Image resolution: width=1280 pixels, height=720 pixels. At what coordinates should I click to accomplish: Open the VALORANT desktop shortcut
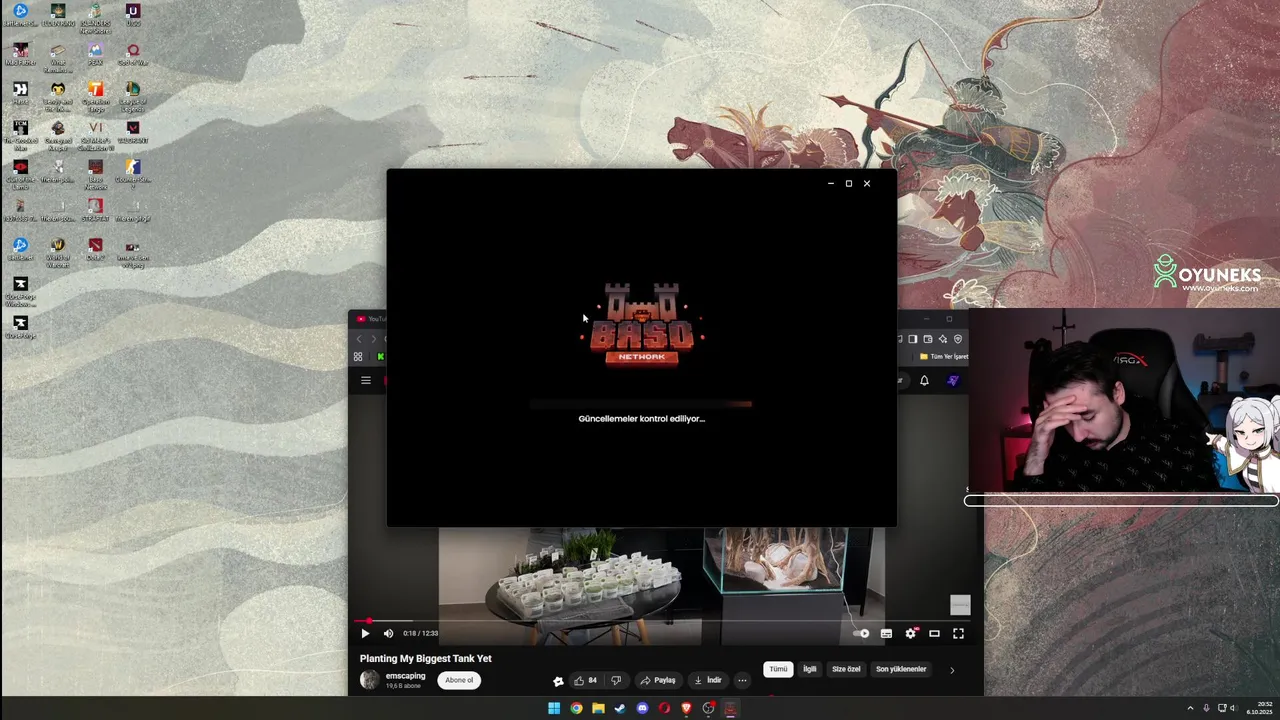click(x=133, y=132)
